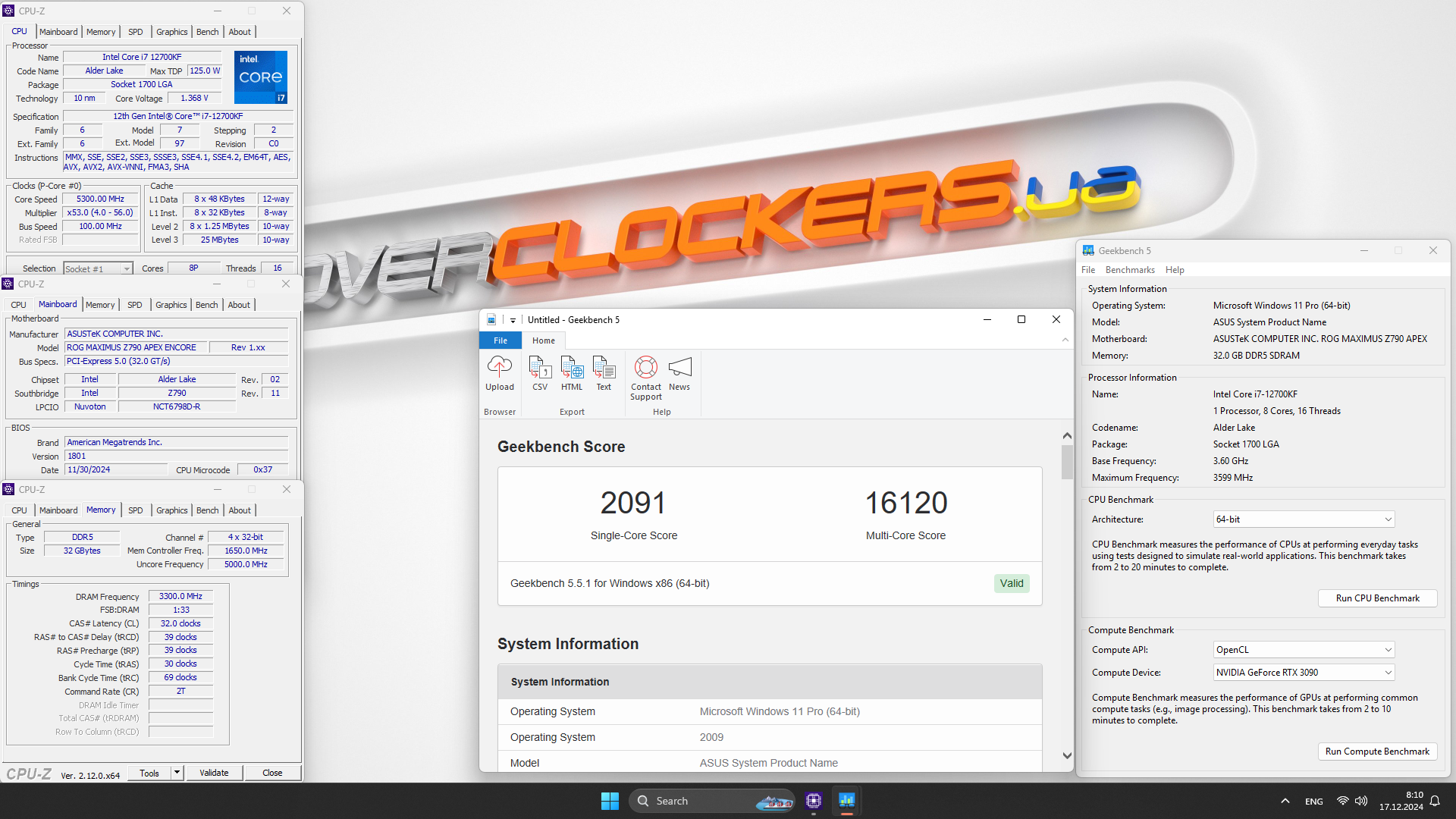Click the CPU-Z Close button
1456x819 pixels.
[x=272, y=773]
